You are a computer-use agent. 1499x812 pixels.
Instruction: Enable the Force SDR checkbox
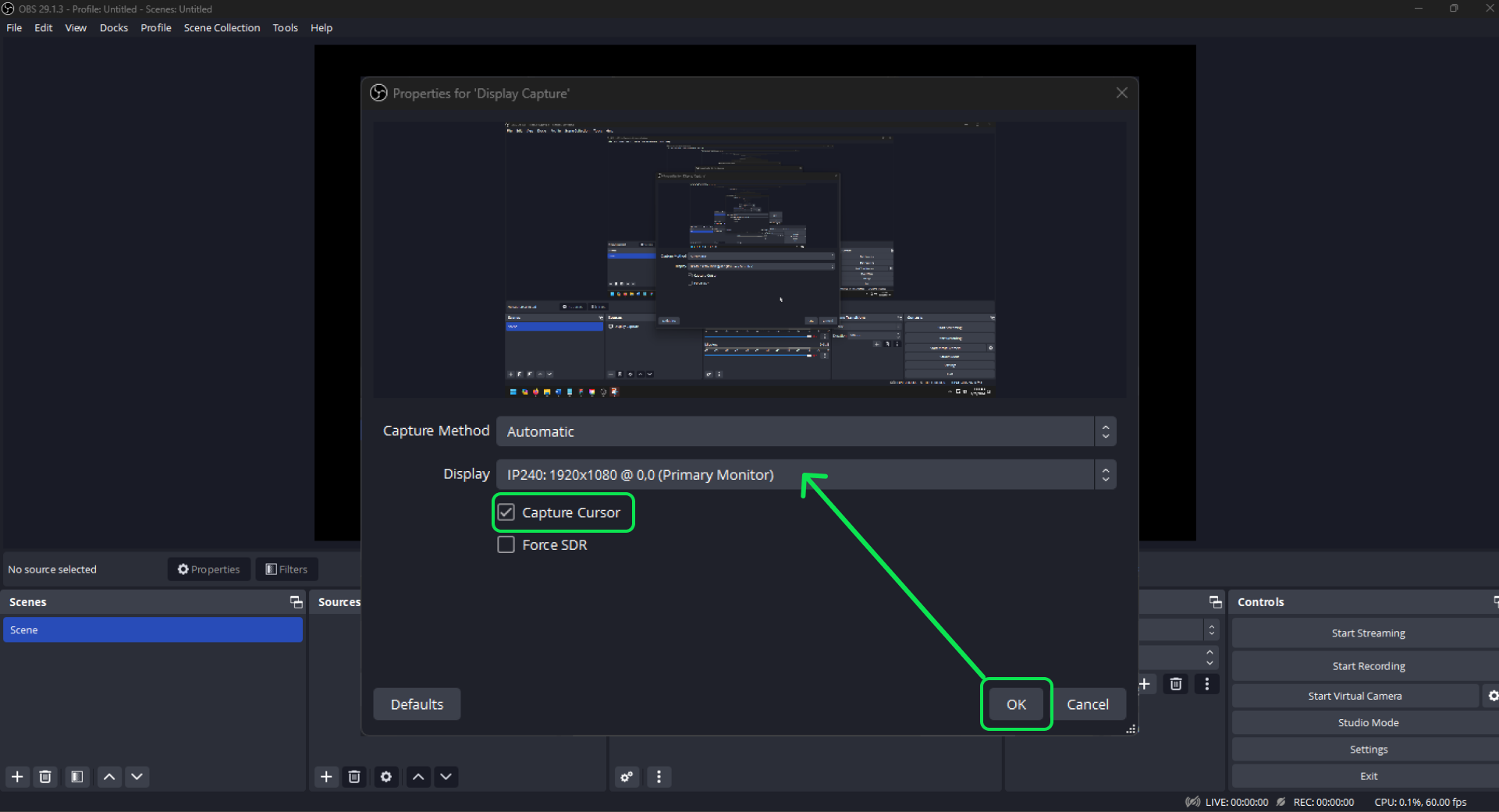pos(506,544)
